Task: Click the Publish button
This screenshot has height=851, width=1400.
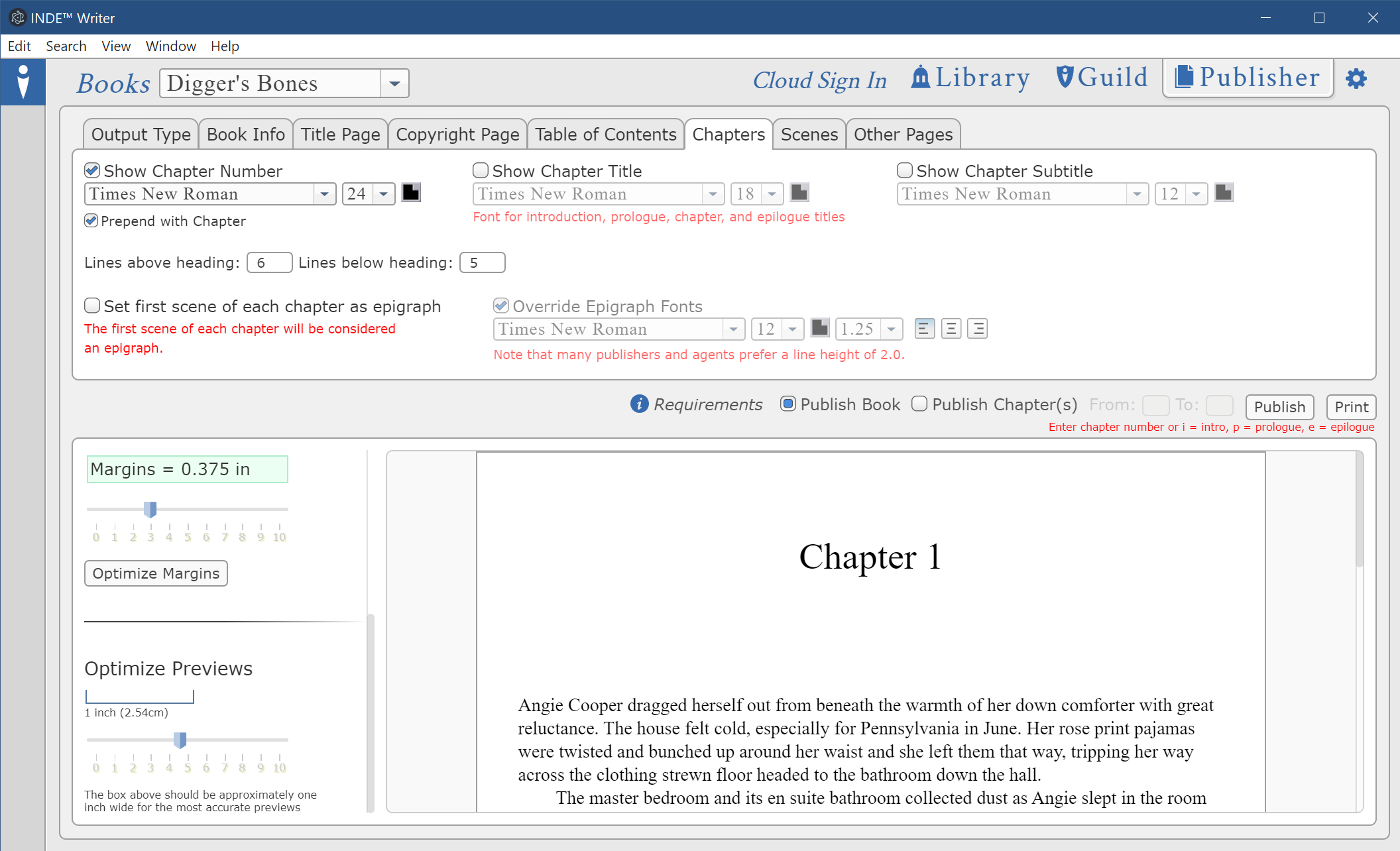Action: click(1279, 407)
